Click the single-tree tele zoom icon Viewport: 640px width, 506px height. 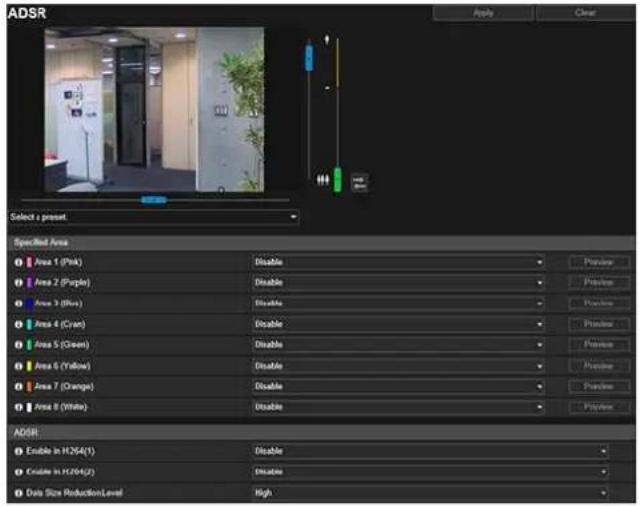click(327, 40)
